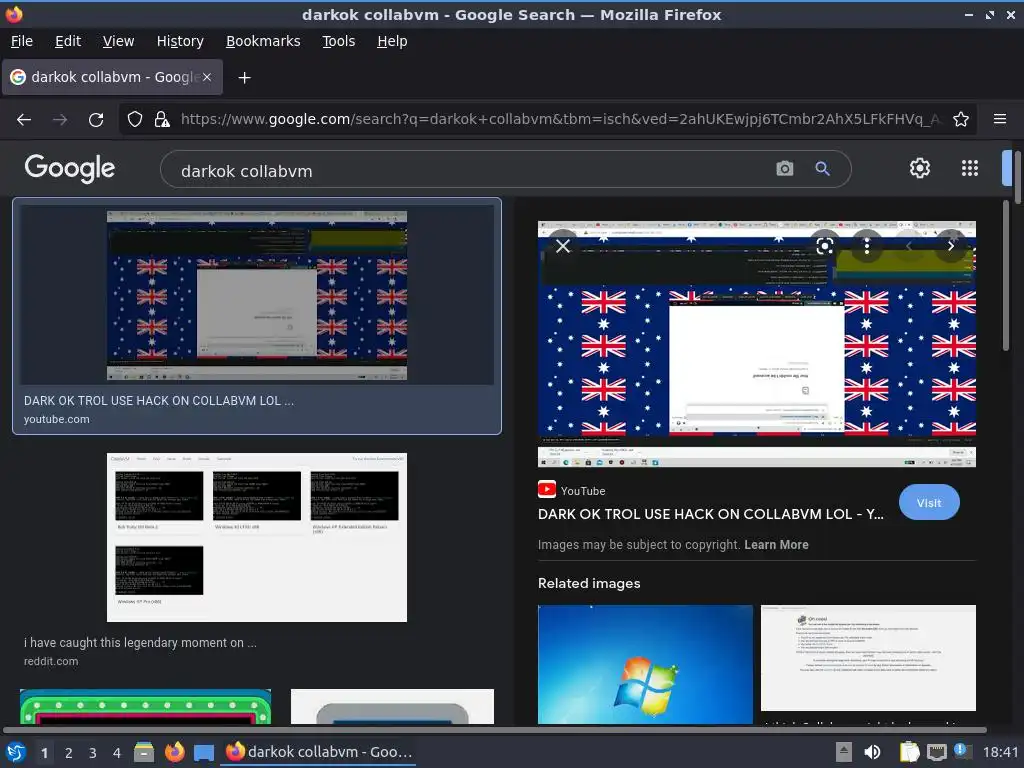Screen dimensions: 1024x768
Task: Open the History menu
Action: pos(180,41)
